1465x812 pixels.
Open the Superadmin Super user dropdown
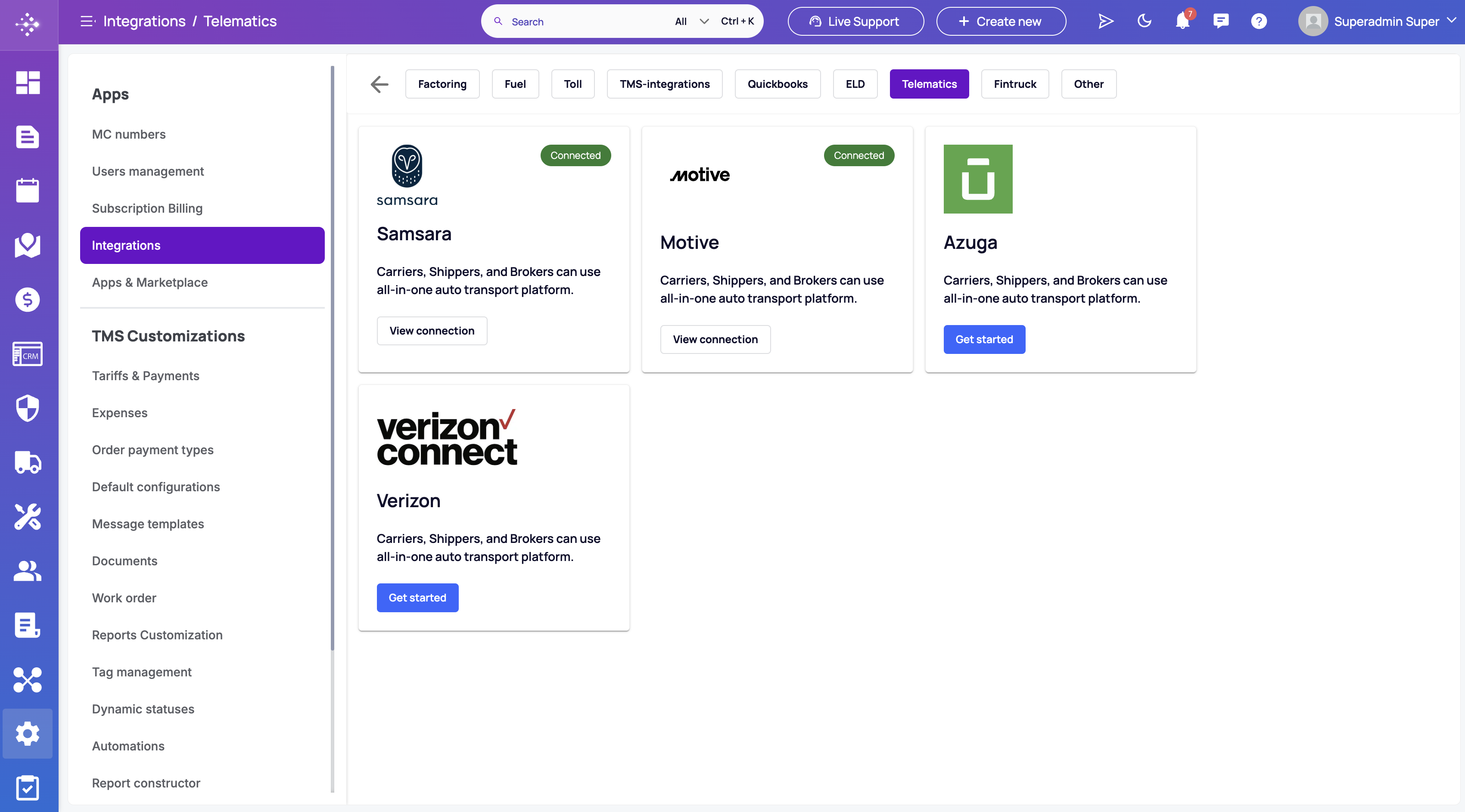pyautogui.click(x=1378, y=22)
